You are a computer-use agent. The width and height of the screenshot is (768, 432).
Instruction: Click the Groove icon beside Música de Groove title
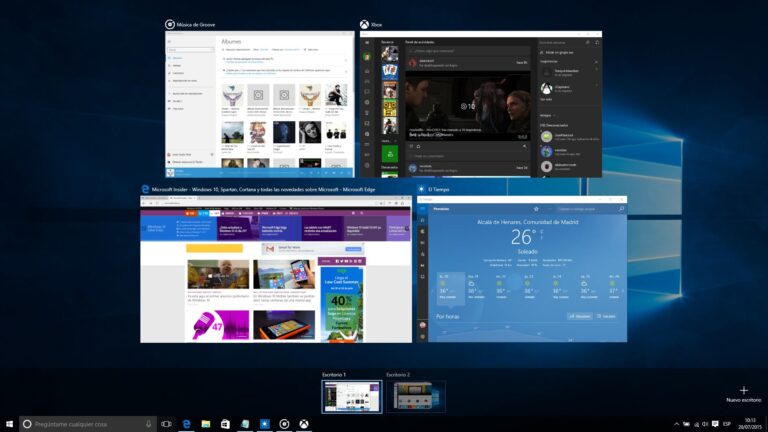click(x=170, y=24)
